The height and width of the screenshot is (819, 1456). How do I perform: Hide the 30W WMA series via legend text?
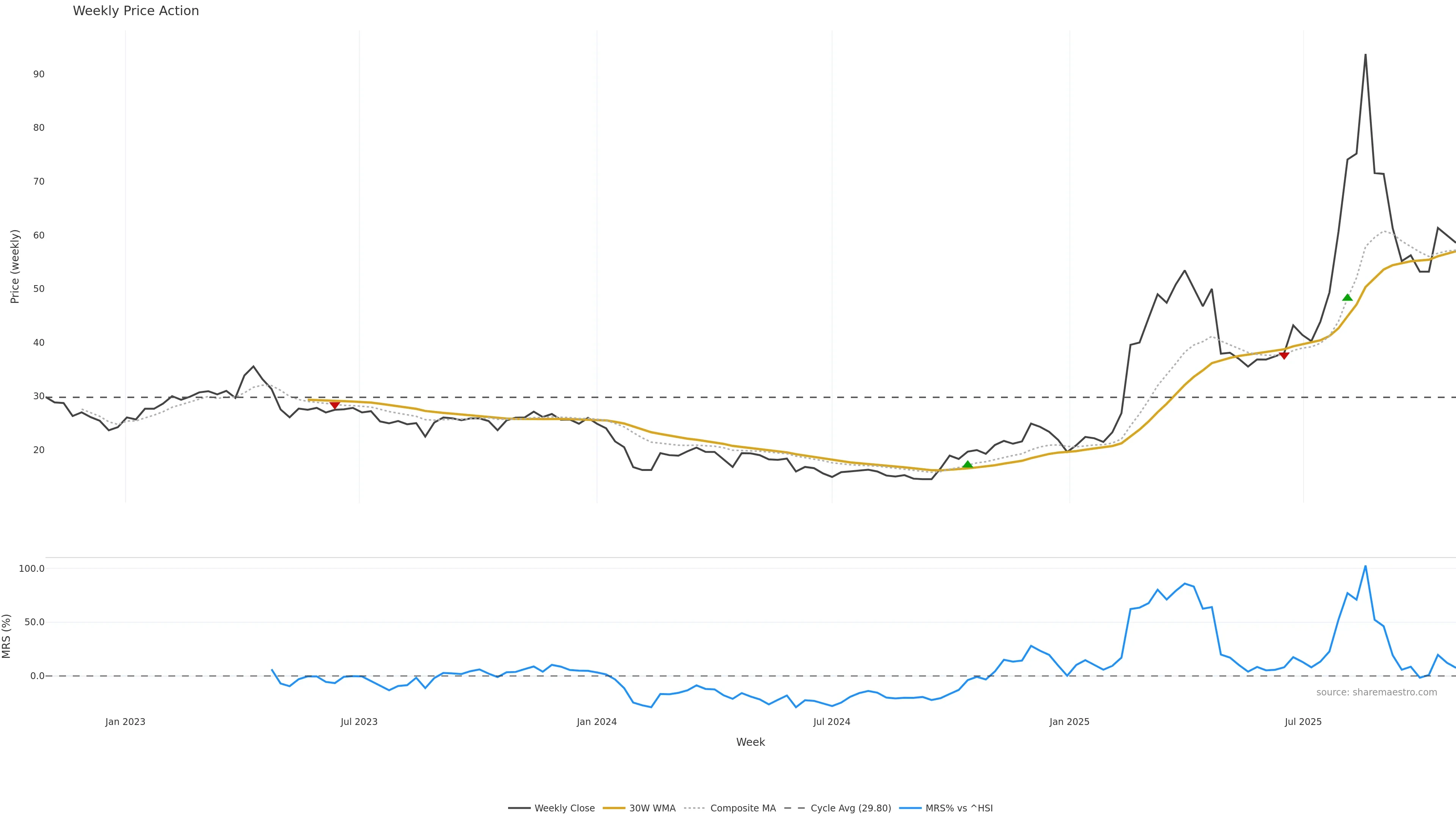tap(652, 808)
